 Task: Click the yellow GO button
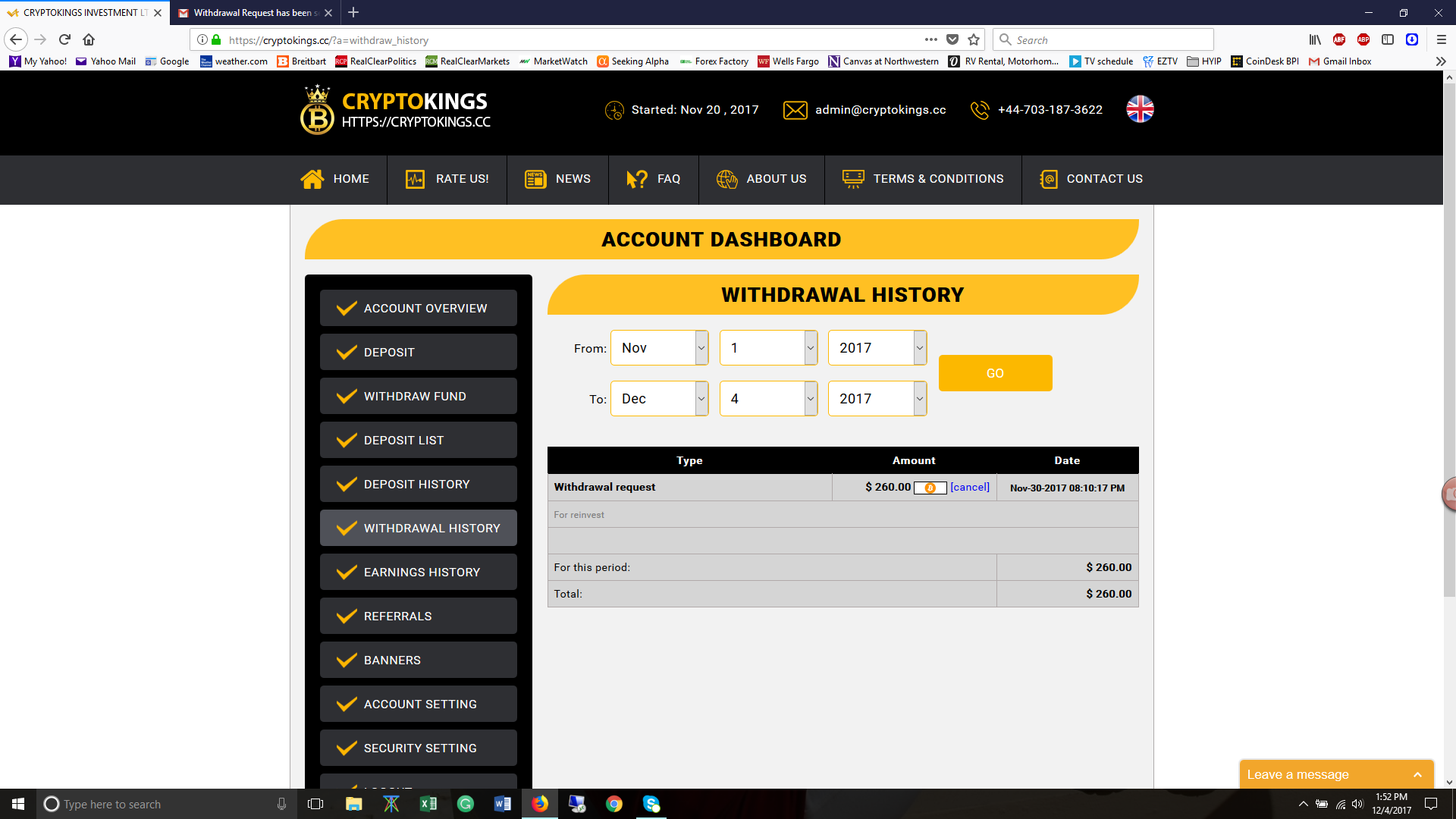tap(995, 373)
